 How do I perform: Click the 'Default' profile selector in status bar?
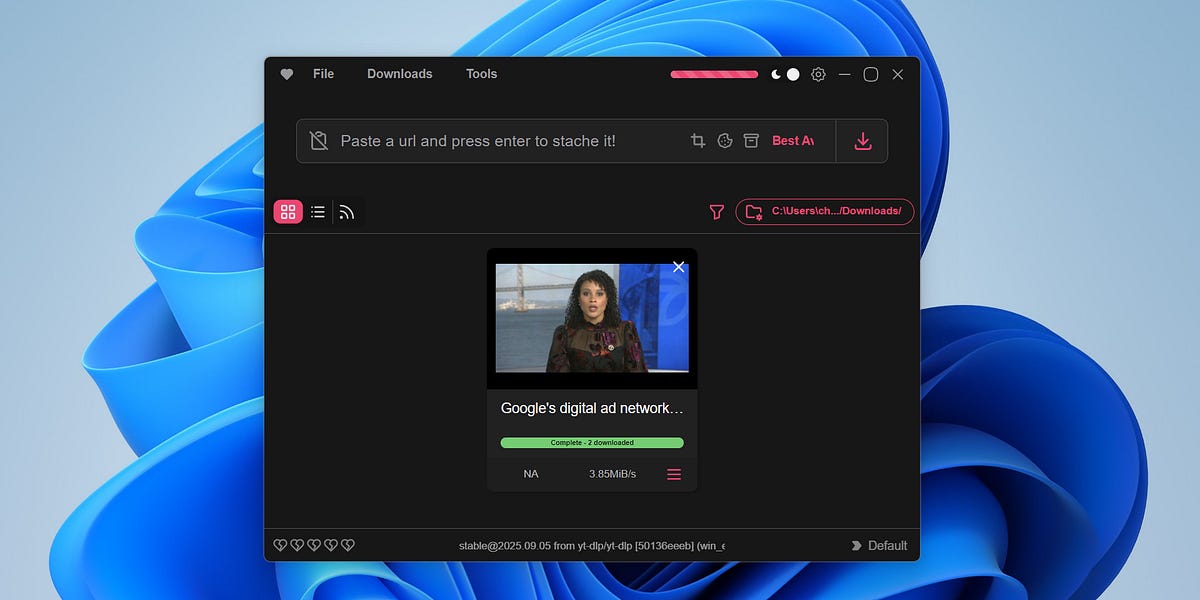tap(879, 546)
